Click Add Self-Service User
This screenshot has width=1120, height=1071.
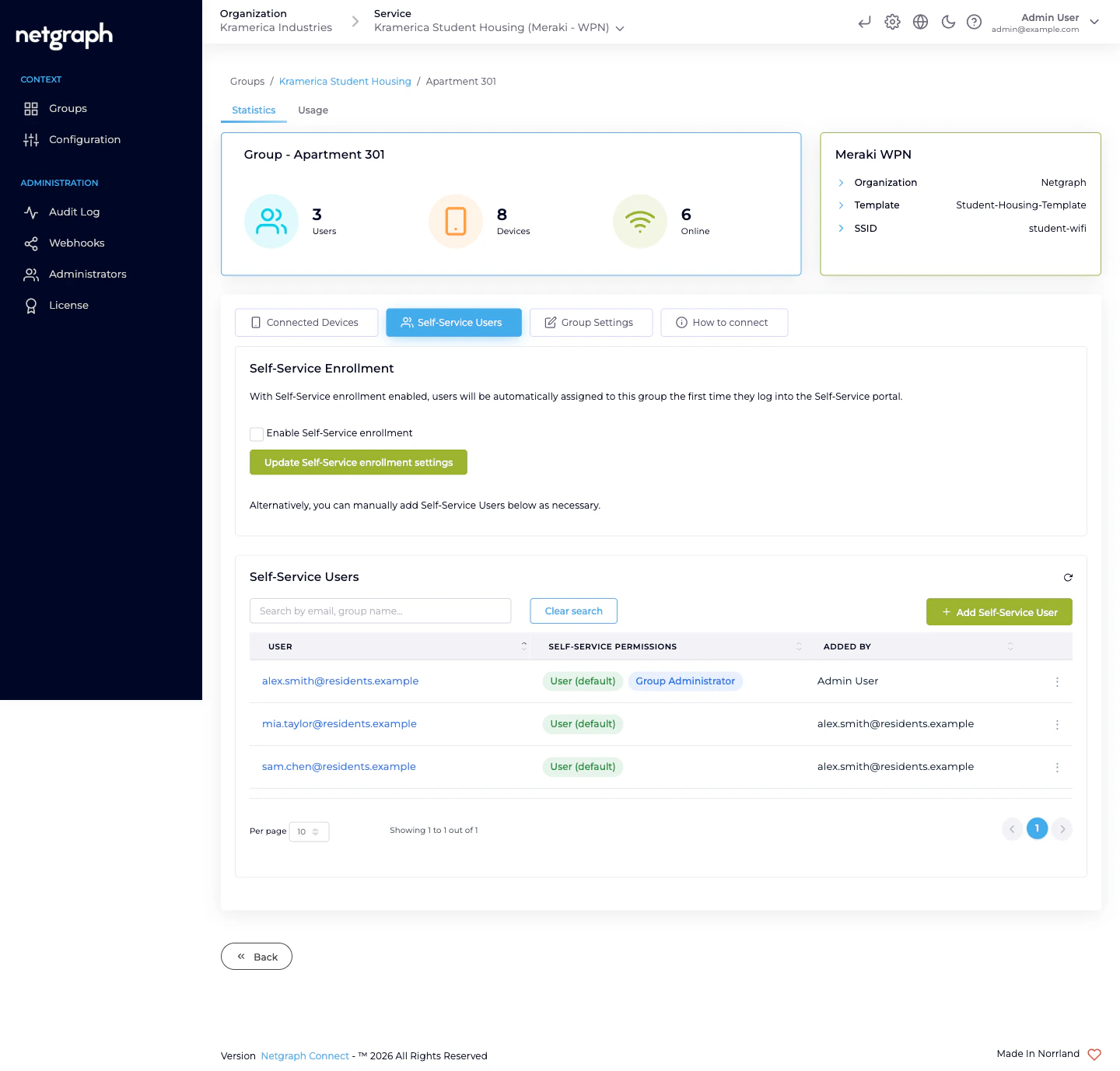click(999, 612)
